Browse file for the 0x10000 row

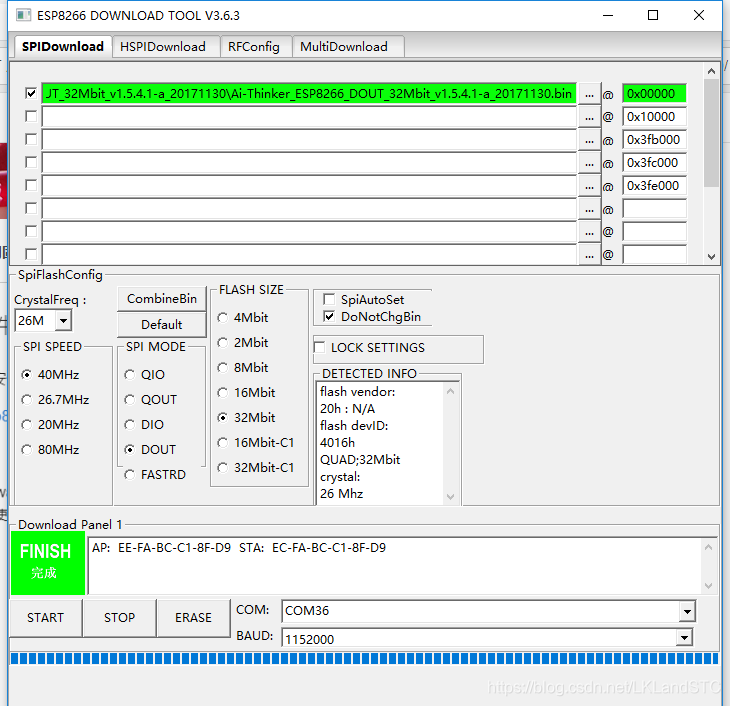pyautogui.click(x=589, y=117)
